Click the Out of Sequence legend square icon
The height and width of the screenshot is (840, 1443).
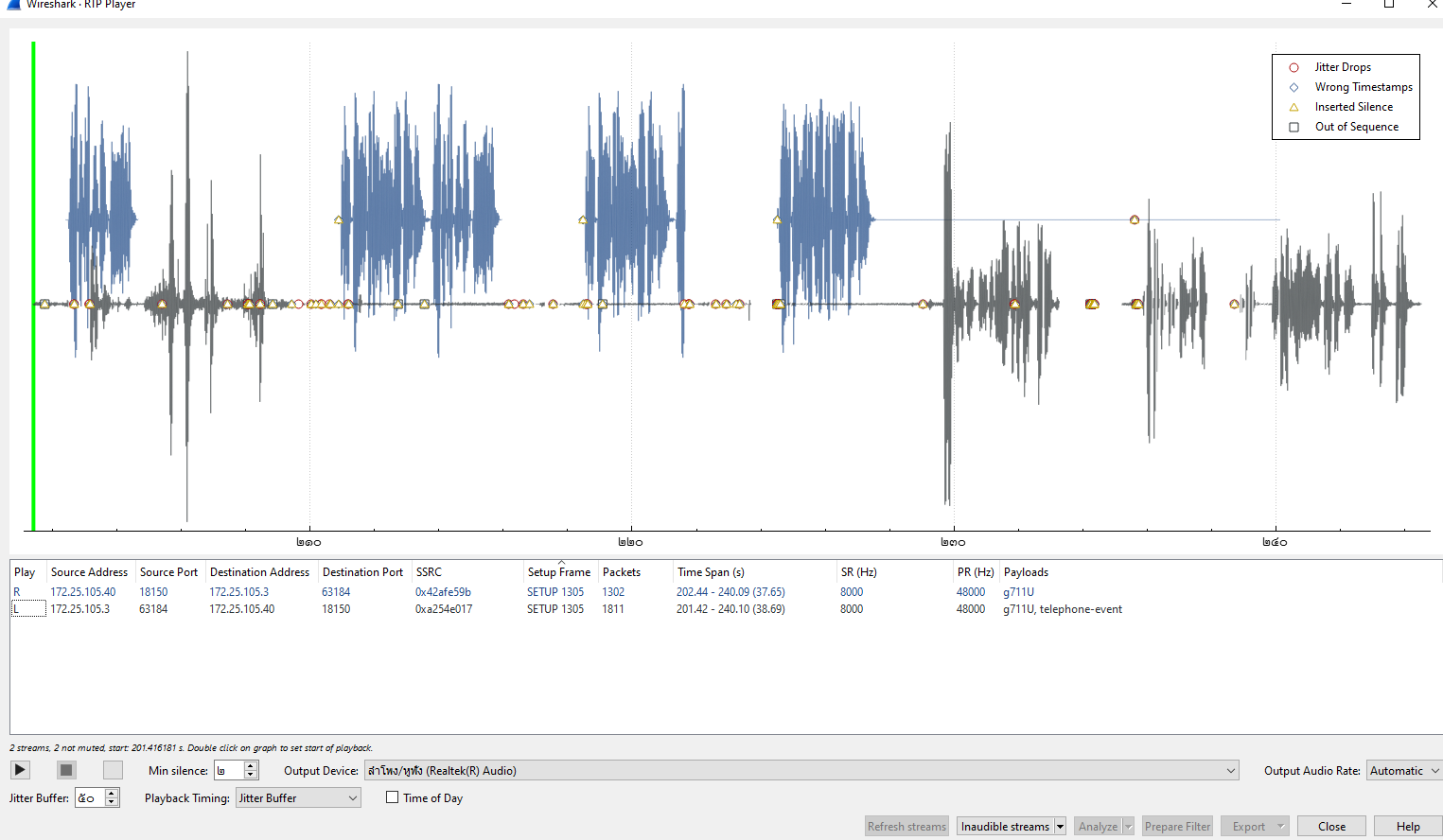(1293, 127)
